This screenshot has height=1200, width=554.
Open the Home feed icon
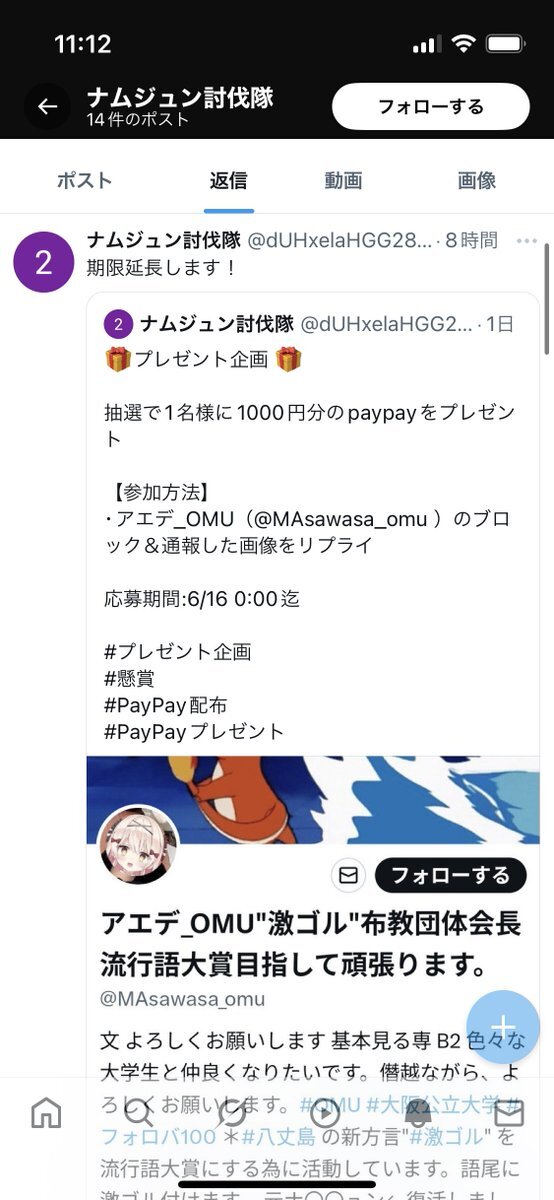pyautogui.click(x=46, y=1113)
